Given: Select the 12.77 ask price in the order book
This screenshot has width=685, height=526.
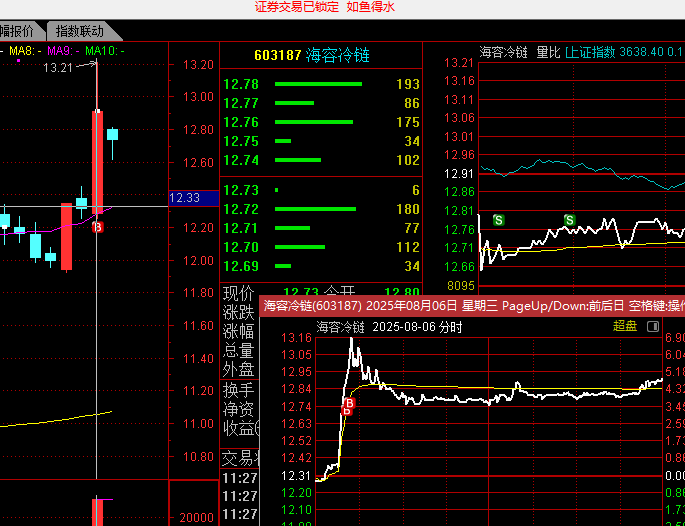Looking at the screenshot, I should 241,103.
